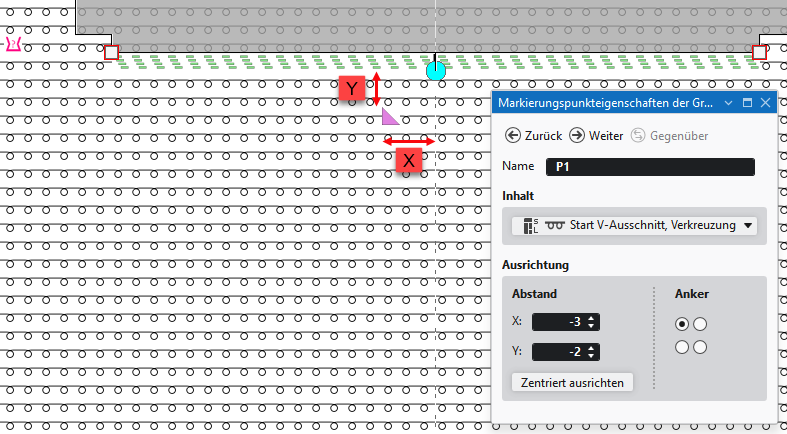The height and width of the screenshot is (434, 787).
Task: Click the pink triangle marker on canvas
Action: [x=388, y=118]
